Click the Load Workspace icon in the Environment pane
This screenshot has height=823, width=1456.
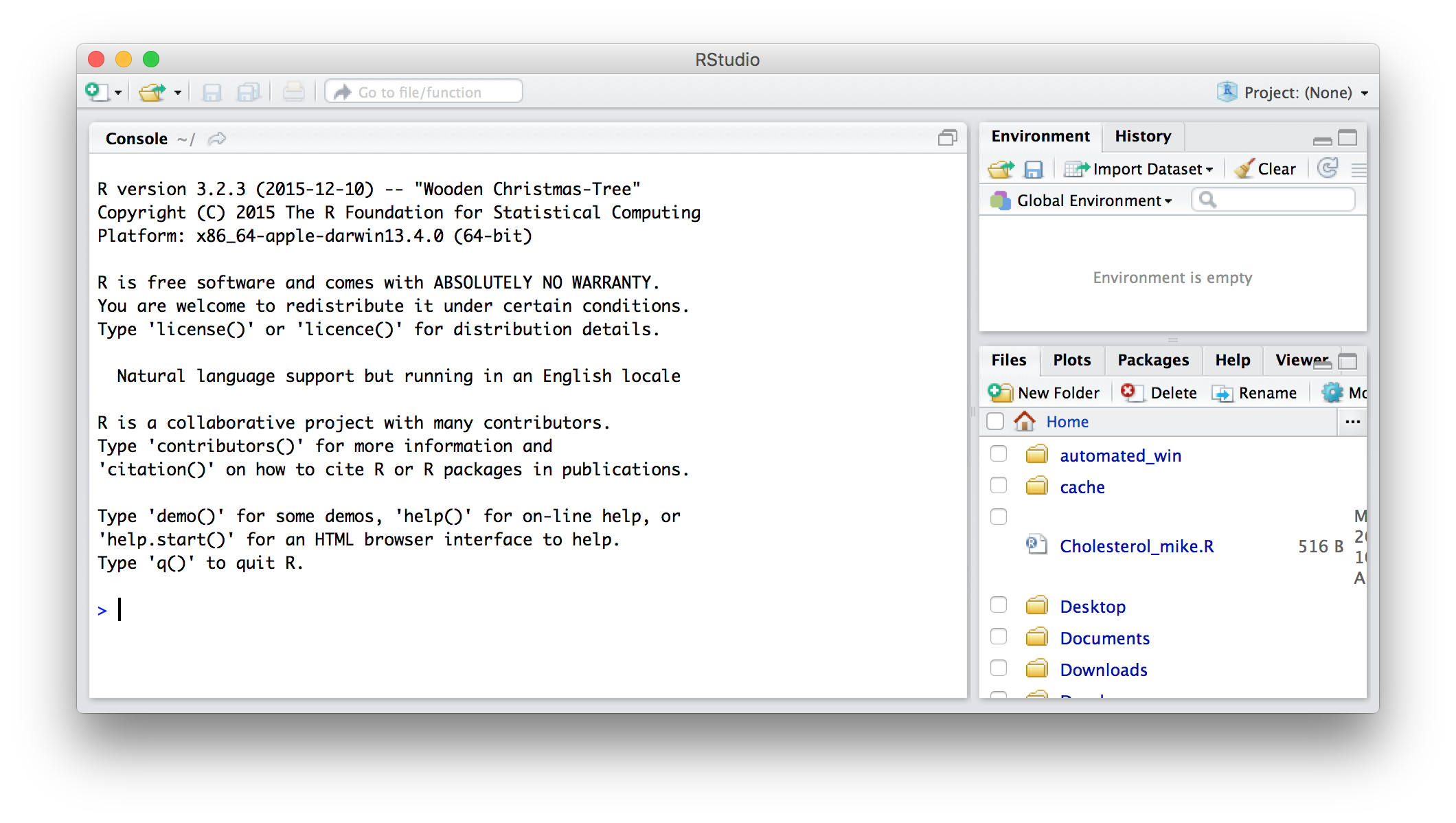(x=1001, y=169)
